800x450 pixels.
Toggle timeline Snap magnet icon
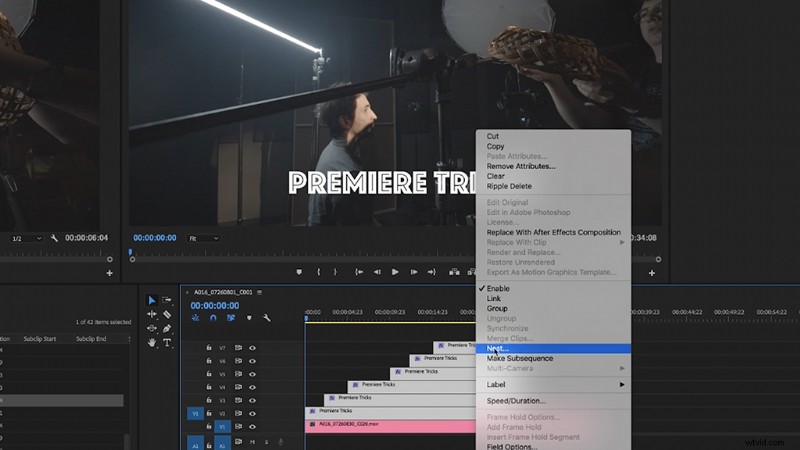coord(213,318)
